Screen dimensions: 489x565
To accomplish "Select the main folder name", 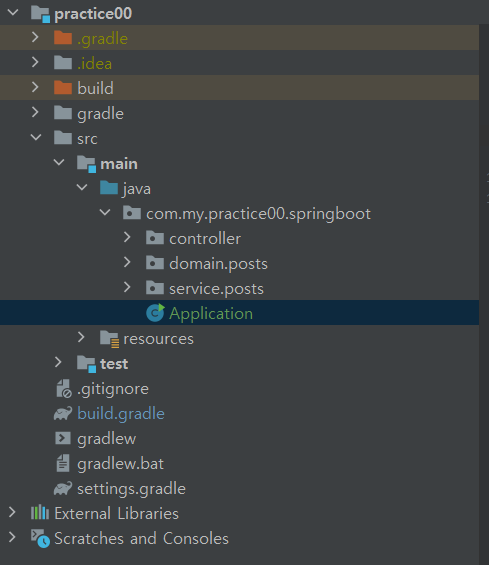I will click(x=119, y=164).
